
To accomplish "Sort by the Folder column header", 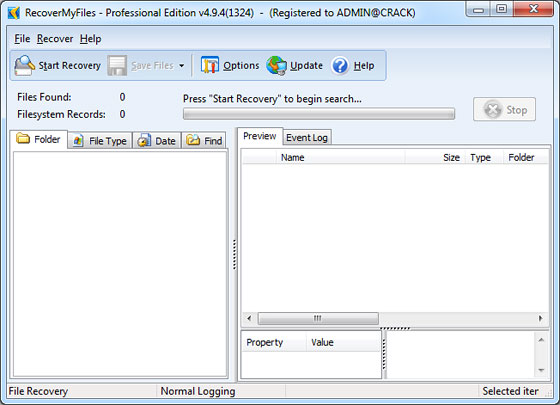I will click(526, 158).
